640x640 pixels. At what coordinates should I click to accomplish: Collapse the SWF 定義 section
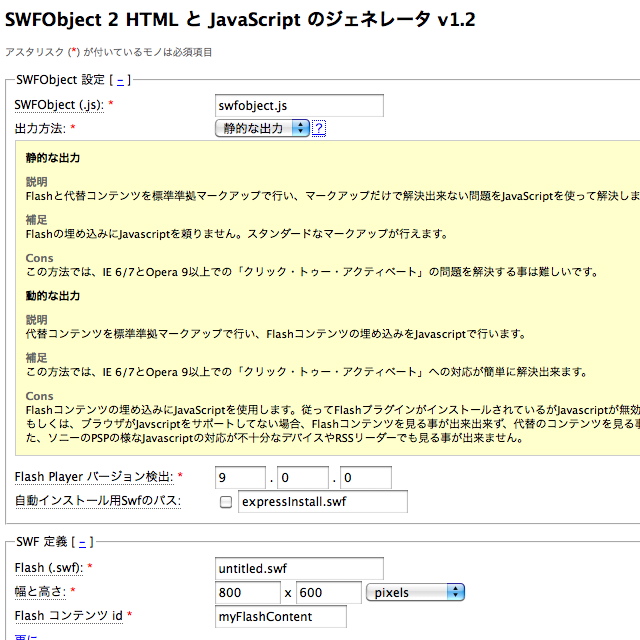pyautogui.click(x=83, y=542)
